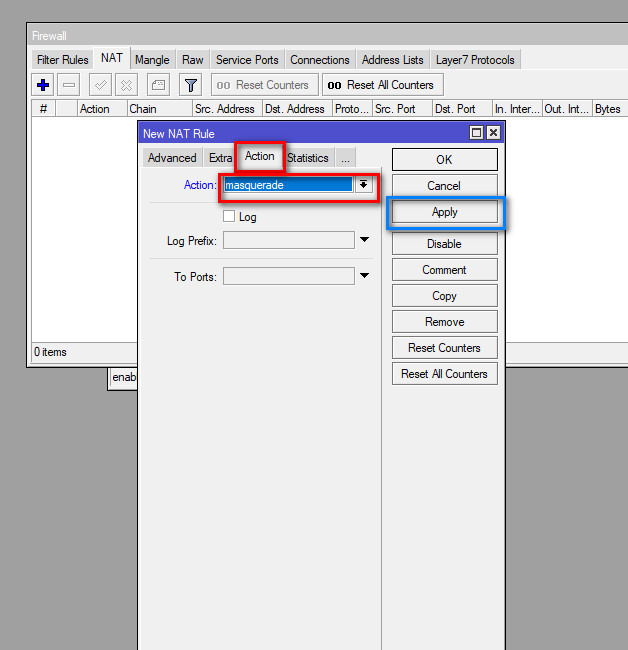Enable the Log checkbox
The height and width of the screenshot is (650, 628).
(x=229, y=216)
